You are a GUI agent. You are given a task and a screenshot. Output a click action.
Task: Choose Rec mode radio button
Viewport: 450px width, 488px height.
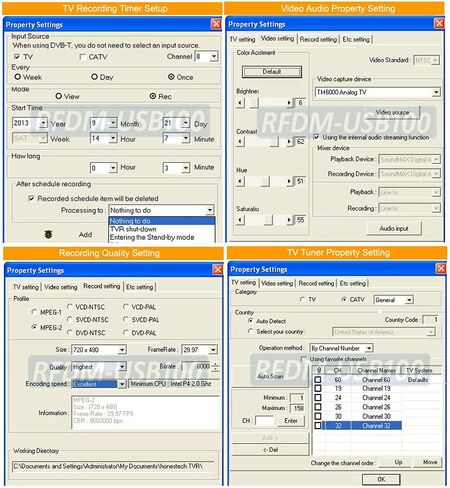tap(153, 96)
